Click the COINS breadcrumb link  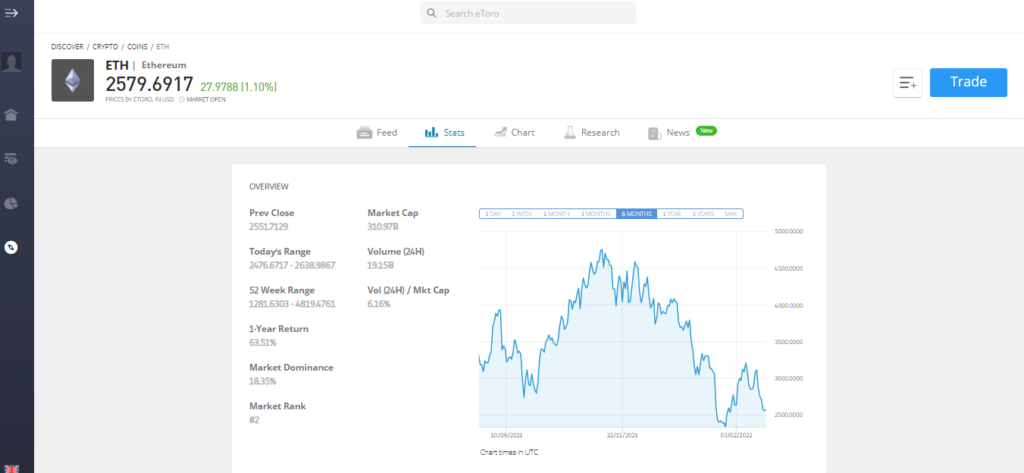pos(137,47)
